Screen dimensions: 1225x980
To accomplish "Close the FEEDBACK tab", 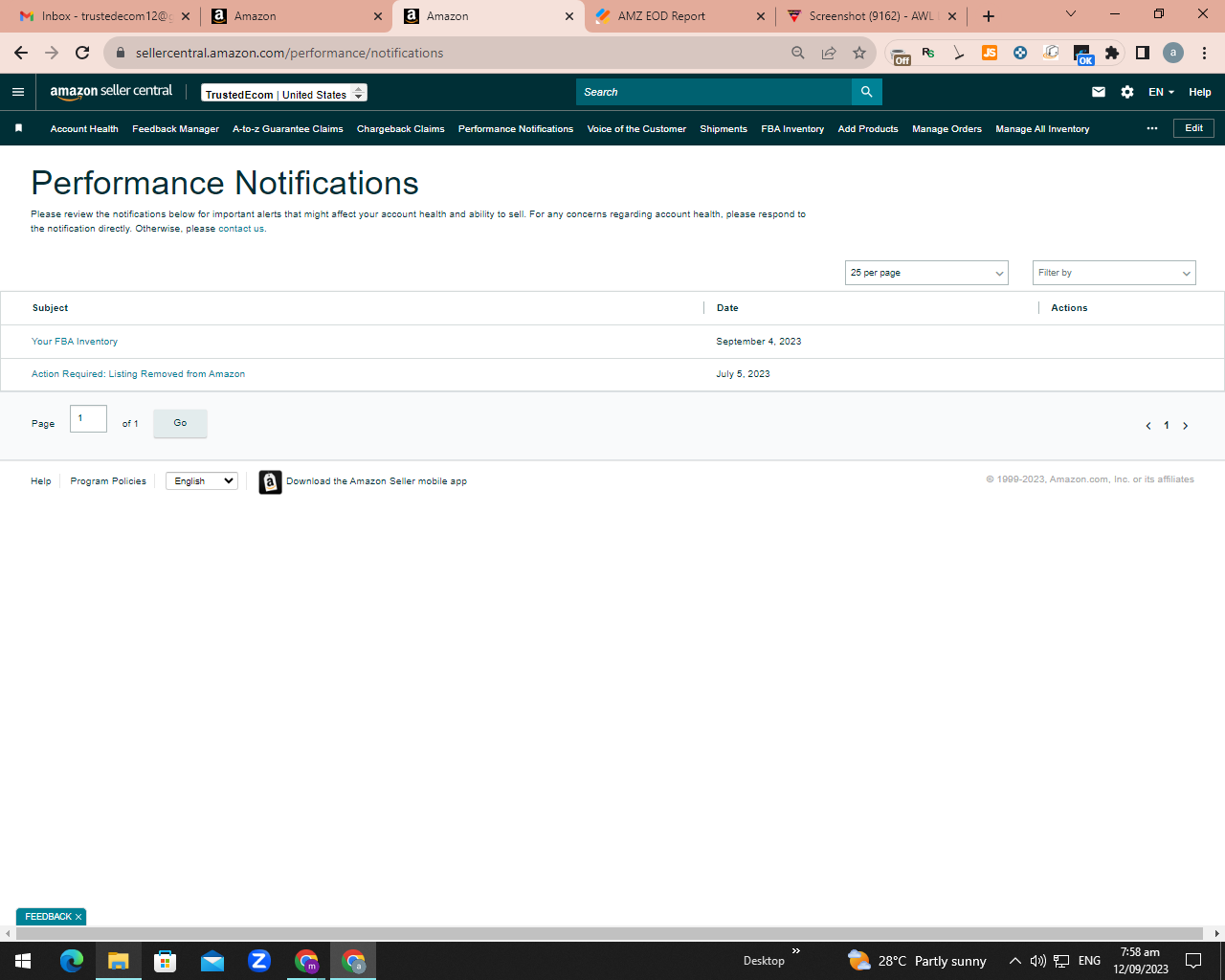I will (x=78, y=917).
